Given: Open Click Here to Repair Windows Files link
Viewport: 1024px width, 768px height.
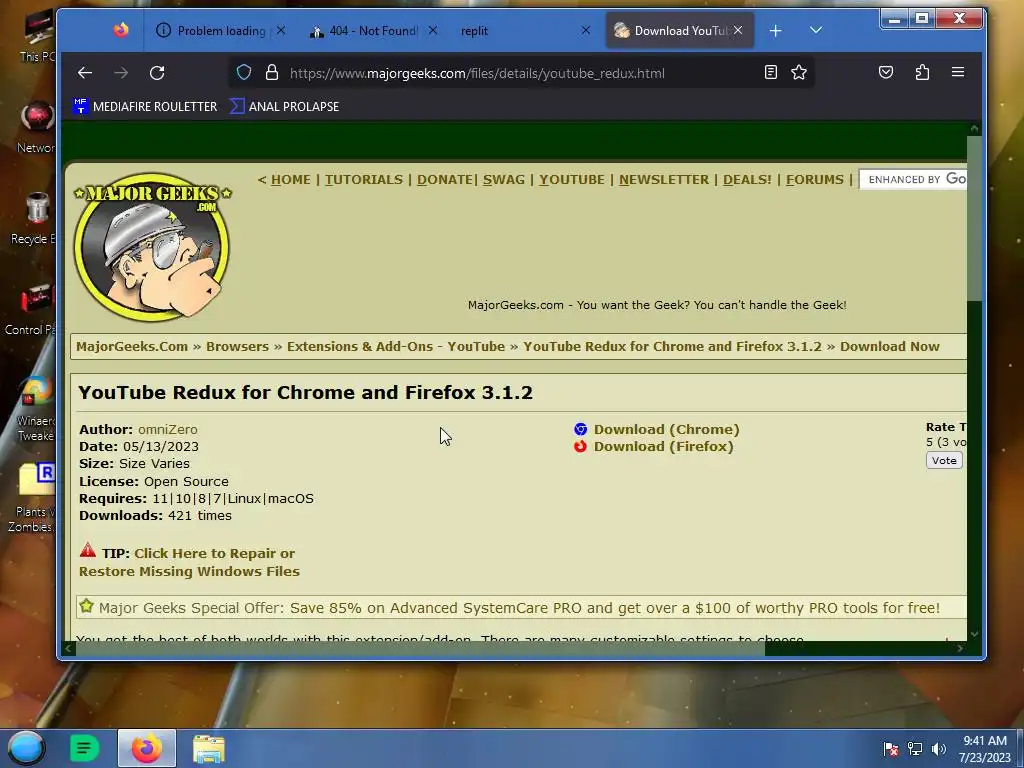Looking at the screenshot, I should tap(189, 562).
